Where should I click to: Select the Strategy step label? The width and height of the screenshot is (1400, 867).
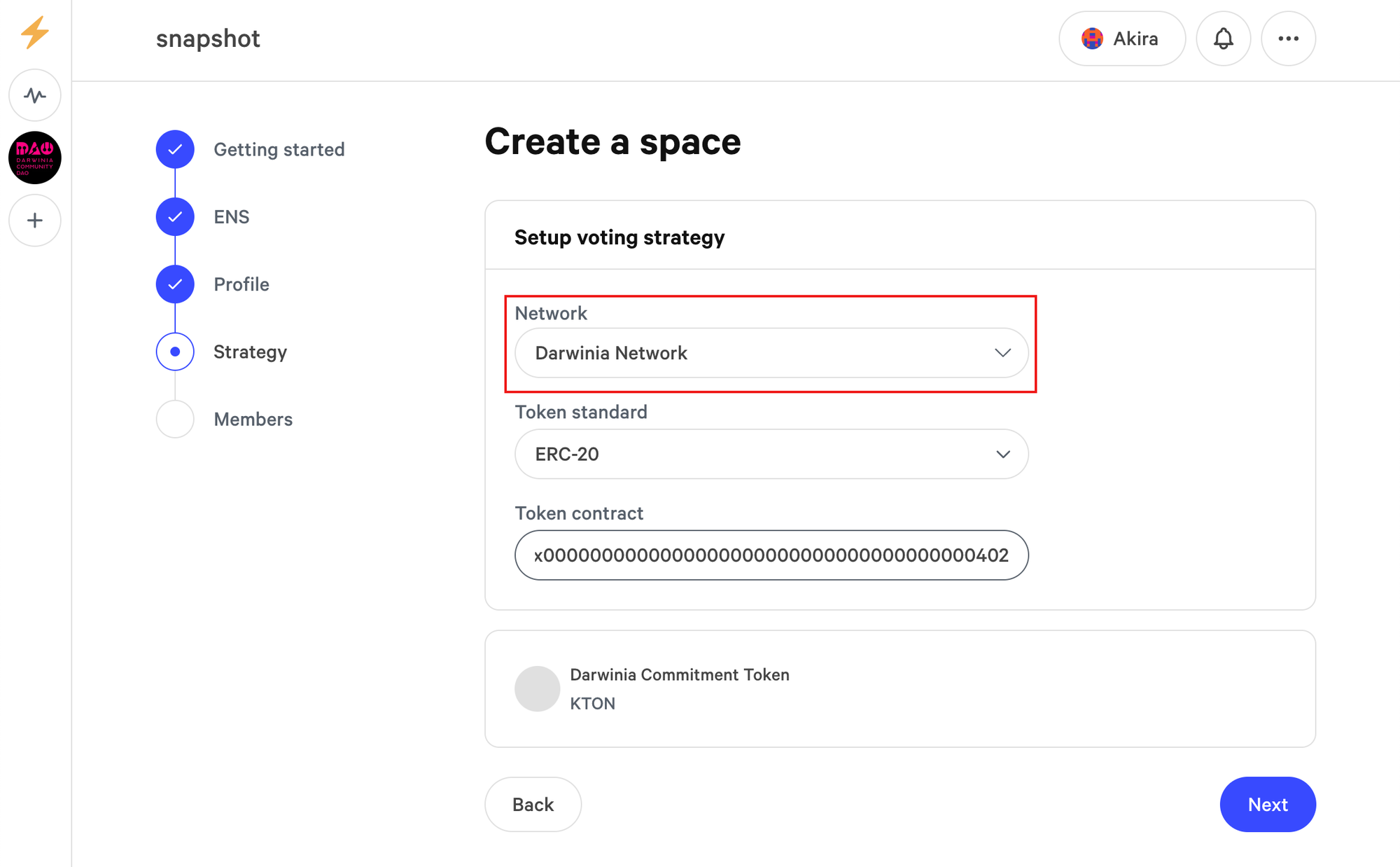tap(250, 352)
